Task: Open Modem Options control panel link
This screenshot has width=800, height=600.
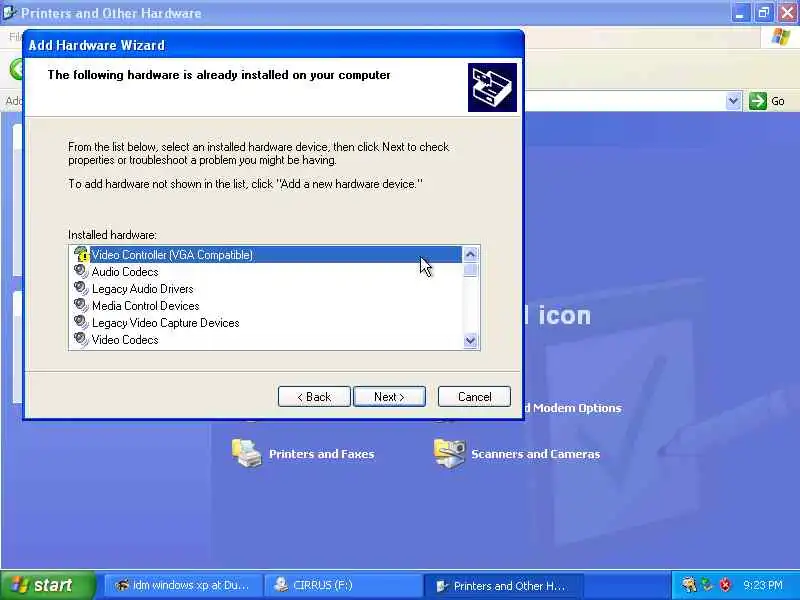Action: point(574,408)
